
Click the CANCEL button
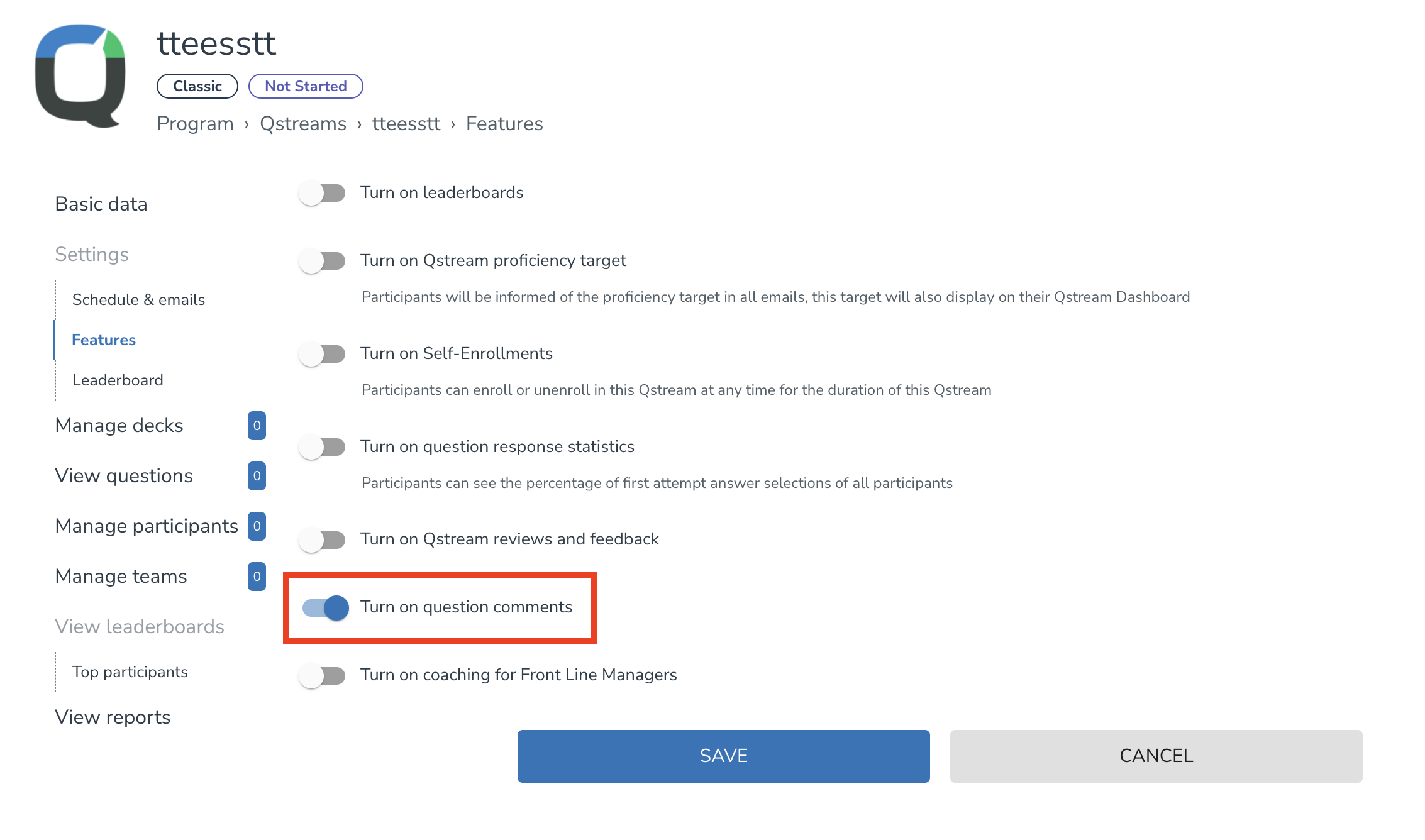pos(1156,756)
